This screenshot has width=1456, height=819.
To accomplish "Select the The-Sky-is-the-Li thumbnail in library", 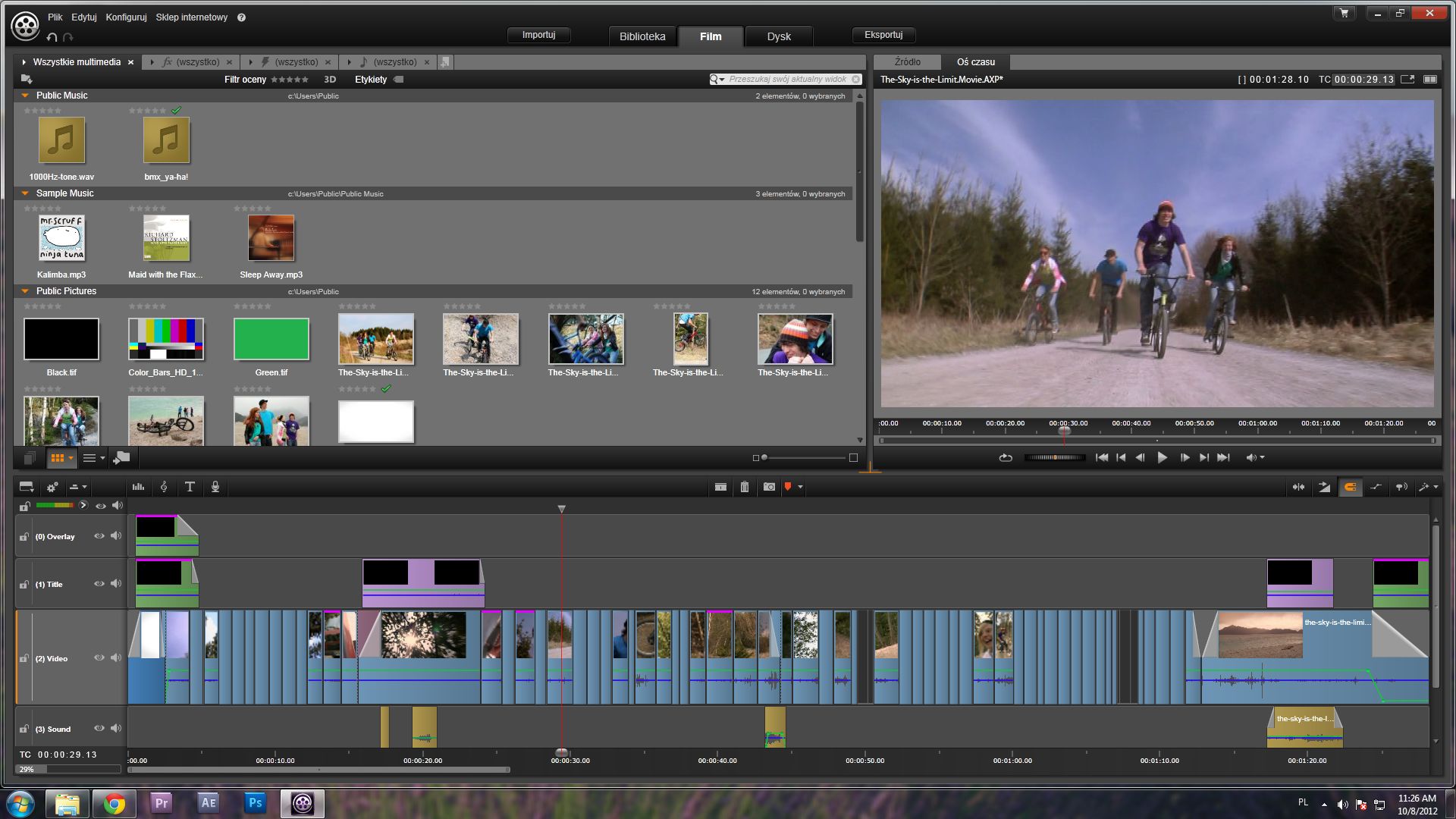I will click(376, 338).
